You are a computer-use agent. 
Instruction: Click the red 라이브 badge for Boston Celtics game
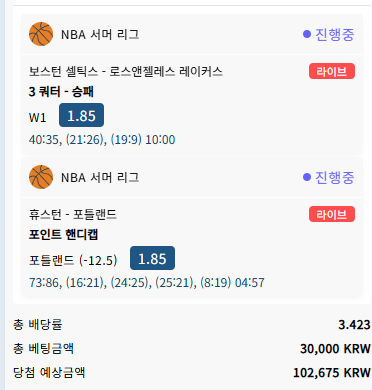point(332,71)
